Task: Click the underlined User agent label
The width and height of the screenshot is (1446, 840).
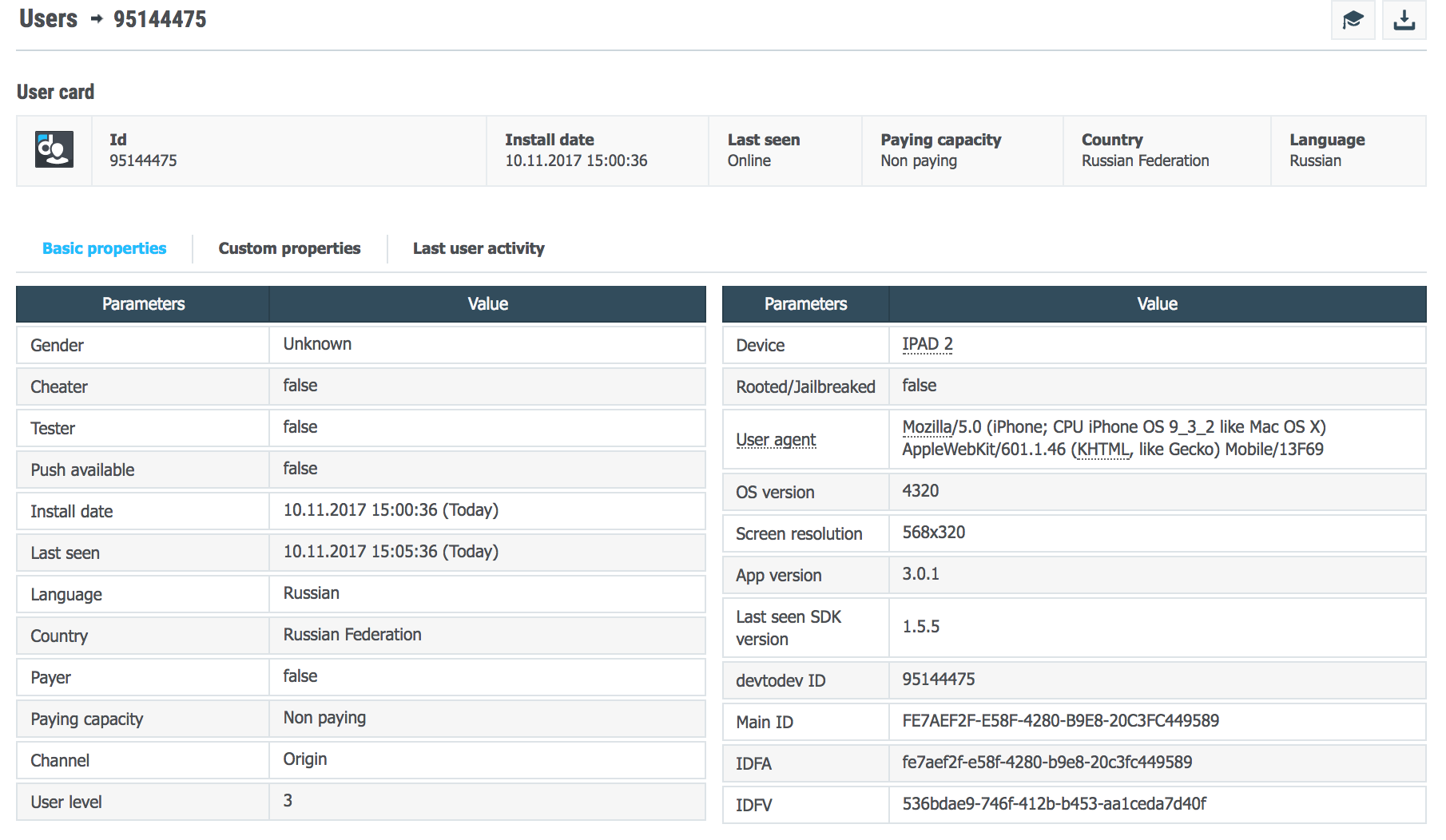Action: coord(775,440)
